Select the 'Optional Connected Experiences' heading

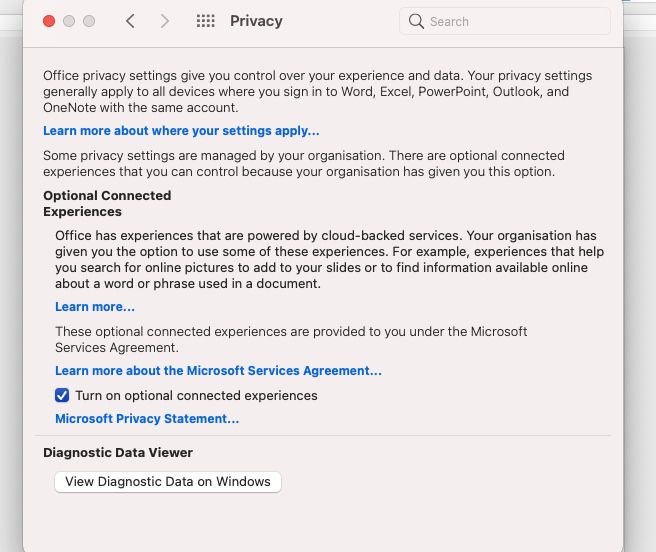[x=107, y=203]
